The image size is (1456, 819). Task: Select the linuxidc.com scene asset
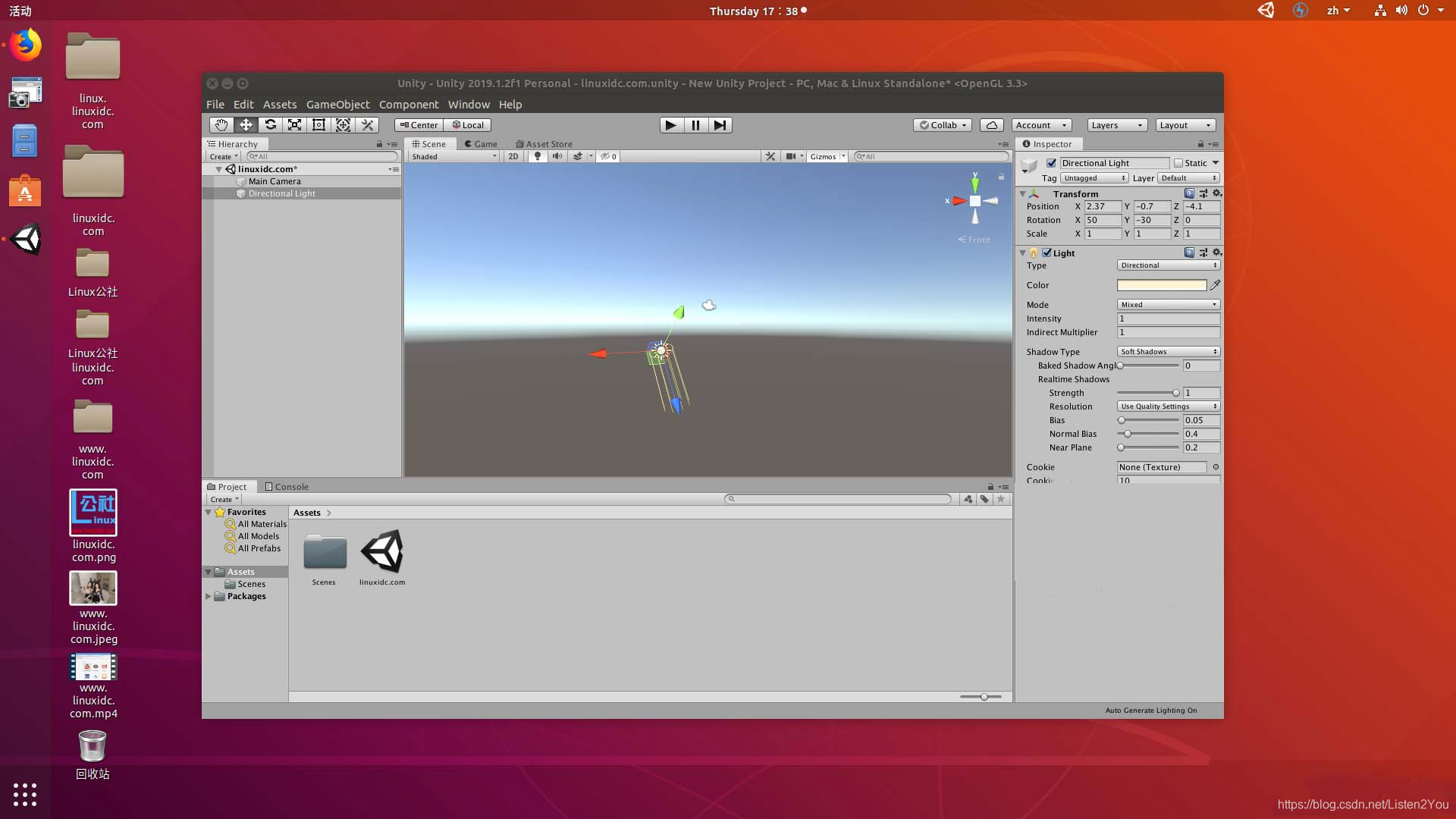point(382,557)
